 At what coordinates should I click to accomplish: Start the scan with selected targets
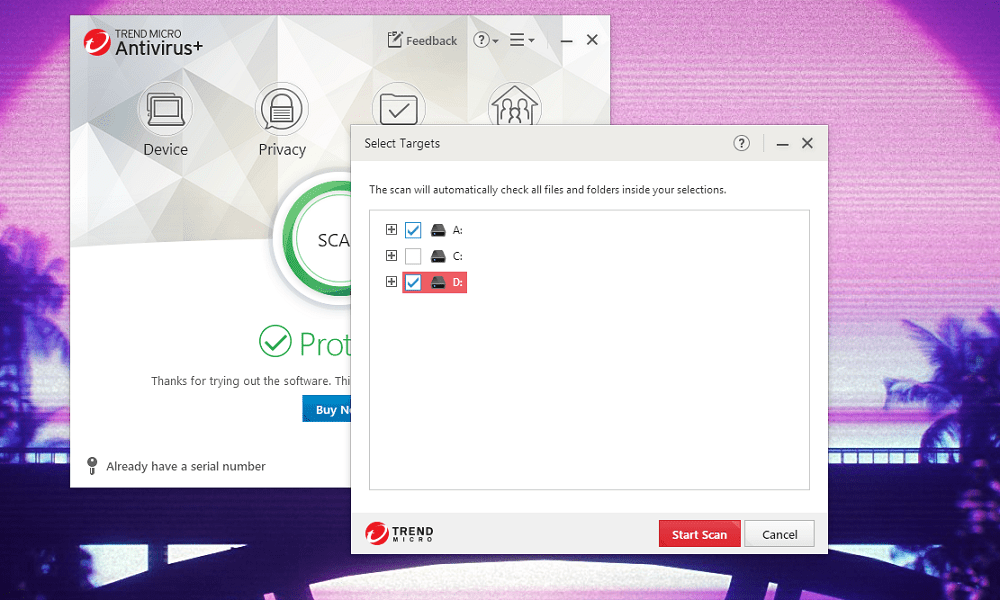(x=699, y=534)
